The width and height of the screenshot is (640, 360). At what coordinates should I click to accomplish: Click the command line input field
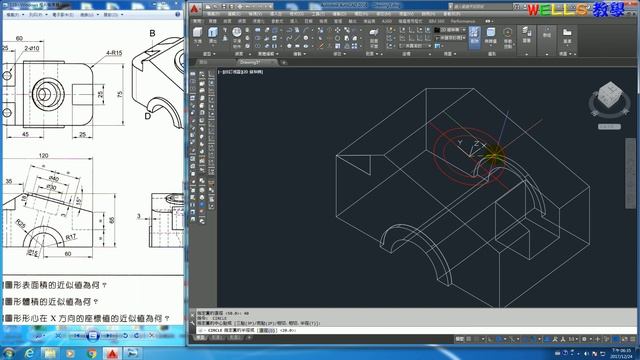tap(416, 330)
